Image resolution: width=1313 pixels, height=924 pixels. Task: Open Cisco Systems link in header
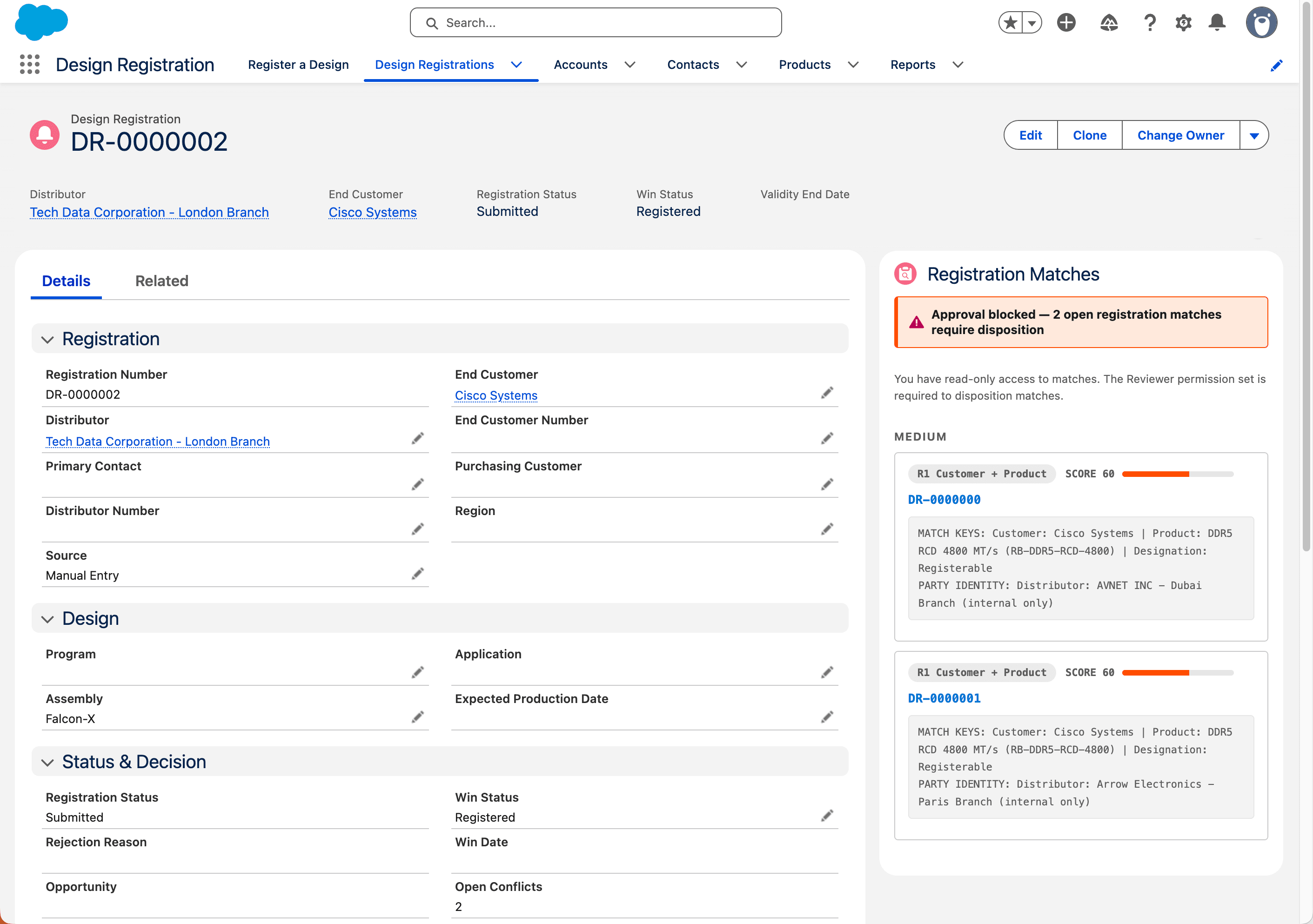372,212
